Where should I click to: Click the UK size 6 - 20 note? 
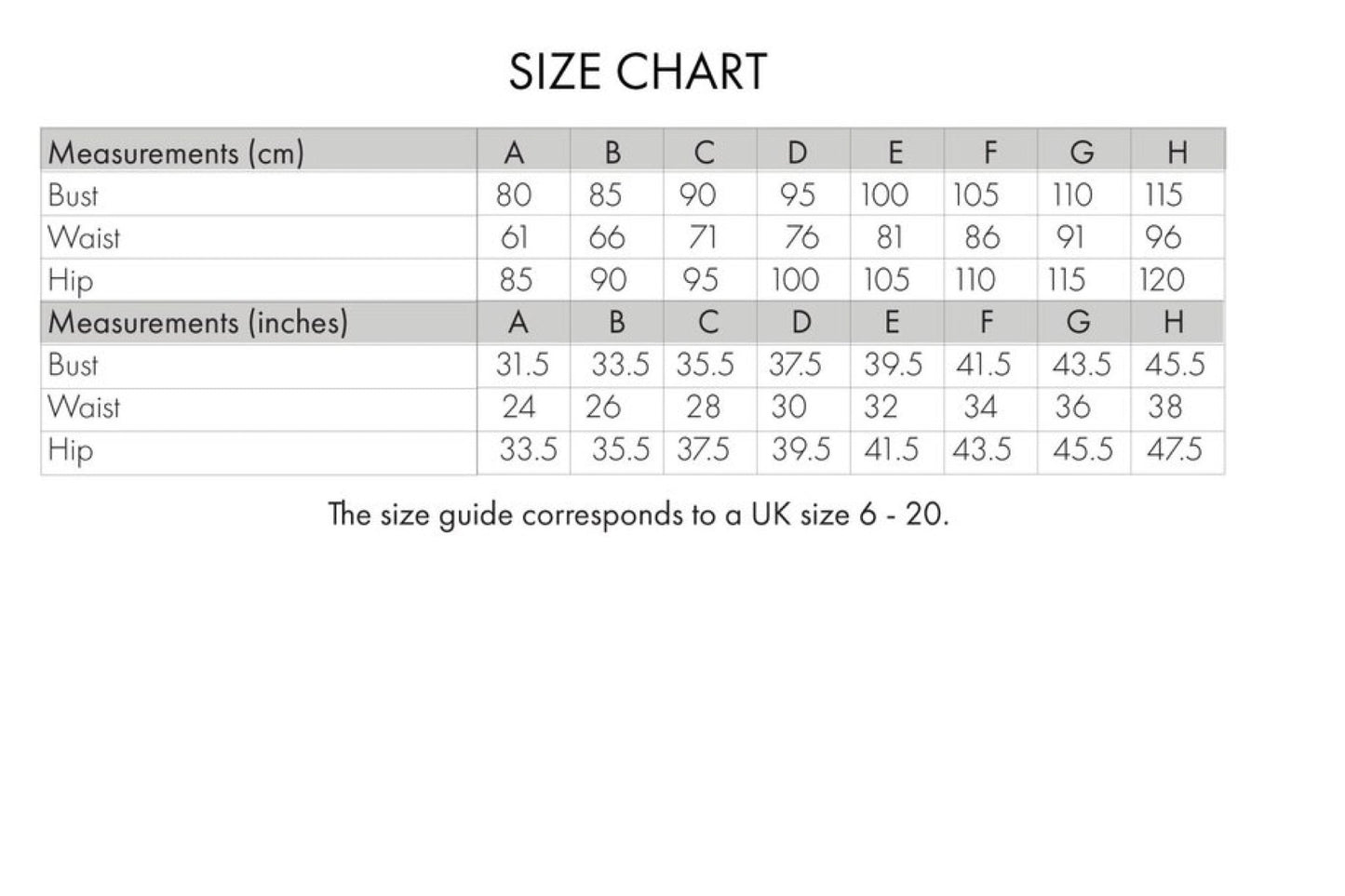[x=638, y=515]
